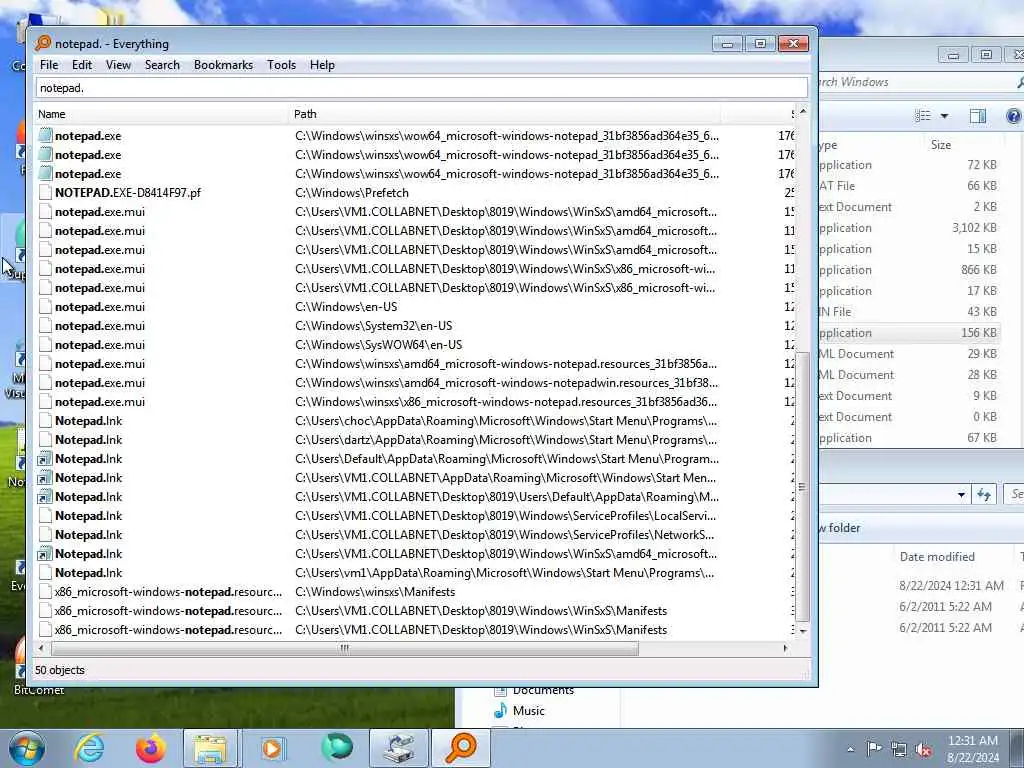The image size is (1024, 768).
Task: Open Music in Explorer navigation pane
Action: [x=528, y=711]
